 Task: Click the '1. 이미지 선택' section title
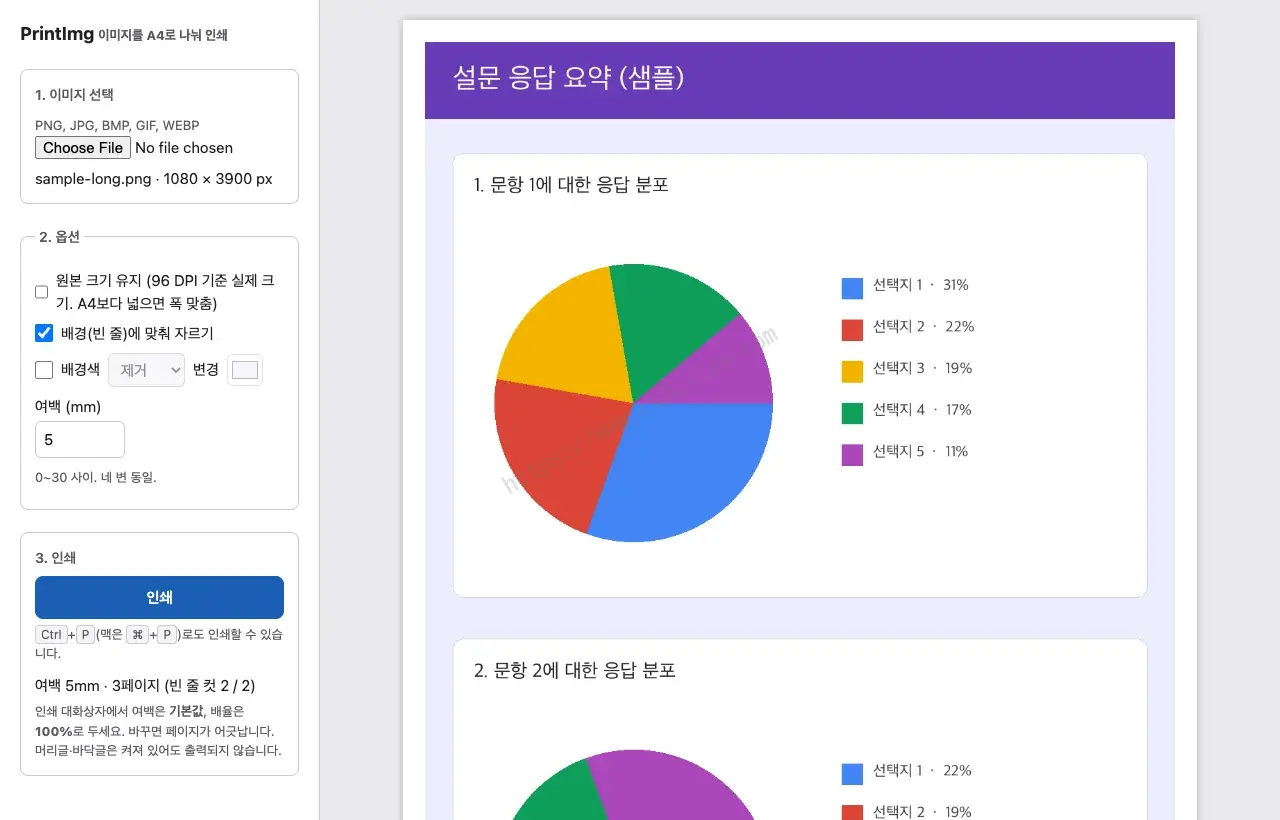[x=74, y=95]
